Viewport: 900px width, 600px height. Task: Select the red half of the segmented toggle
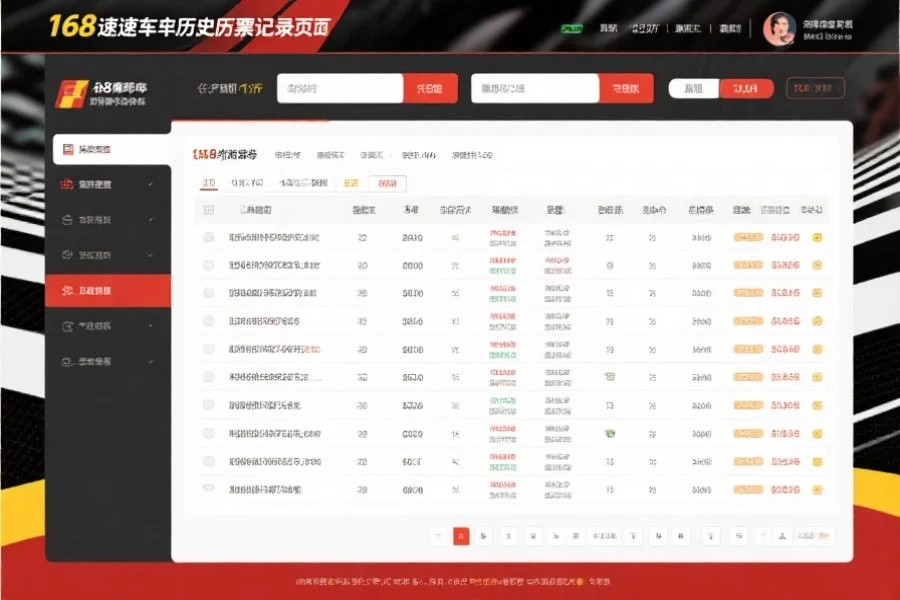(x=746, y=88)
